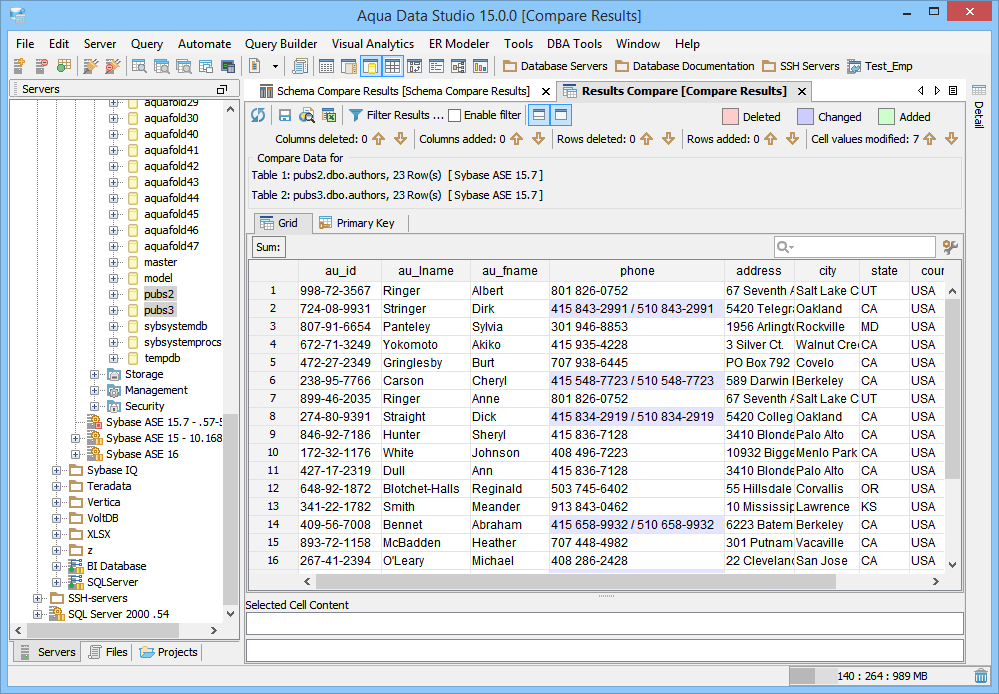
Task: Click the magnifier preview icon beside save
Action: coord(307,115)
